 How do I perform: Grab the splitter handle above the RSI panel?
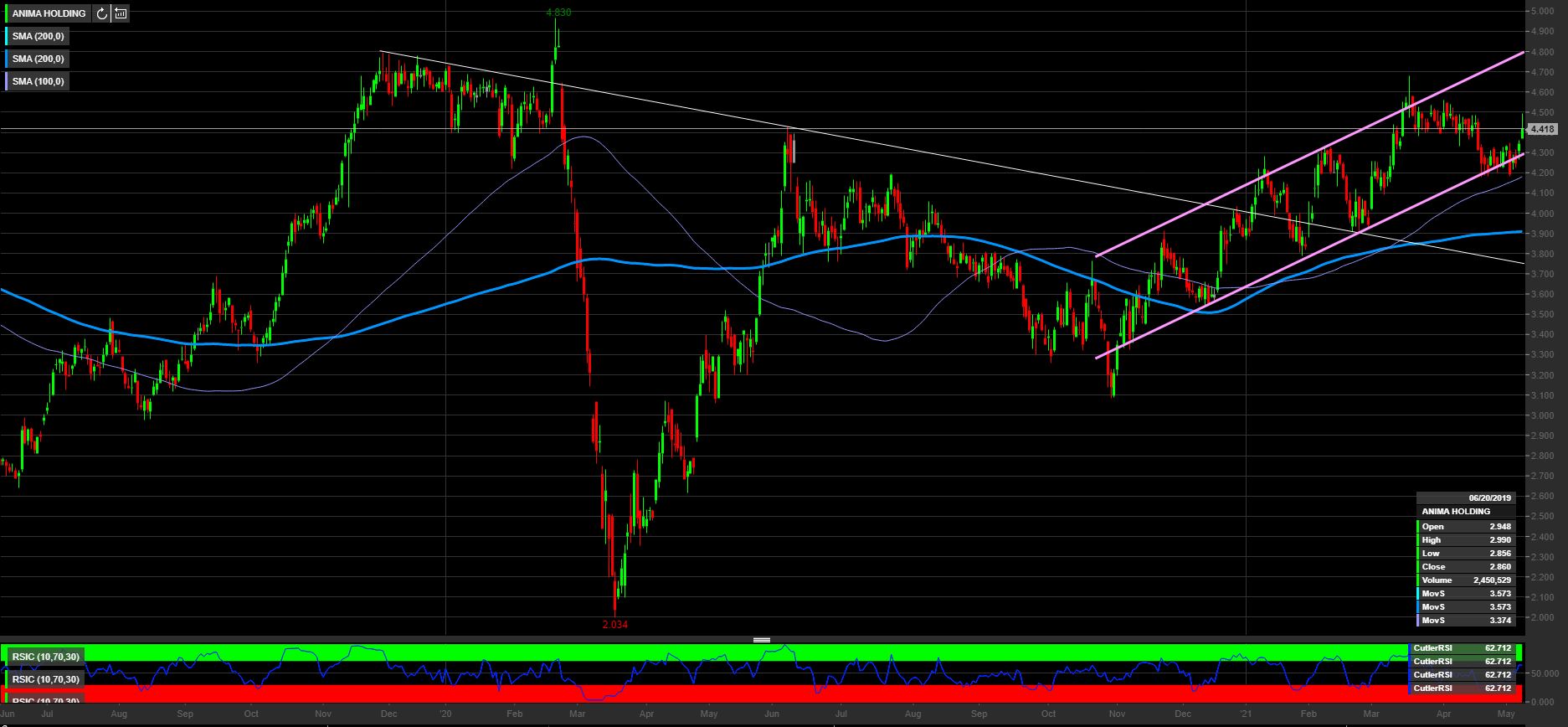[x=762, y=640]
